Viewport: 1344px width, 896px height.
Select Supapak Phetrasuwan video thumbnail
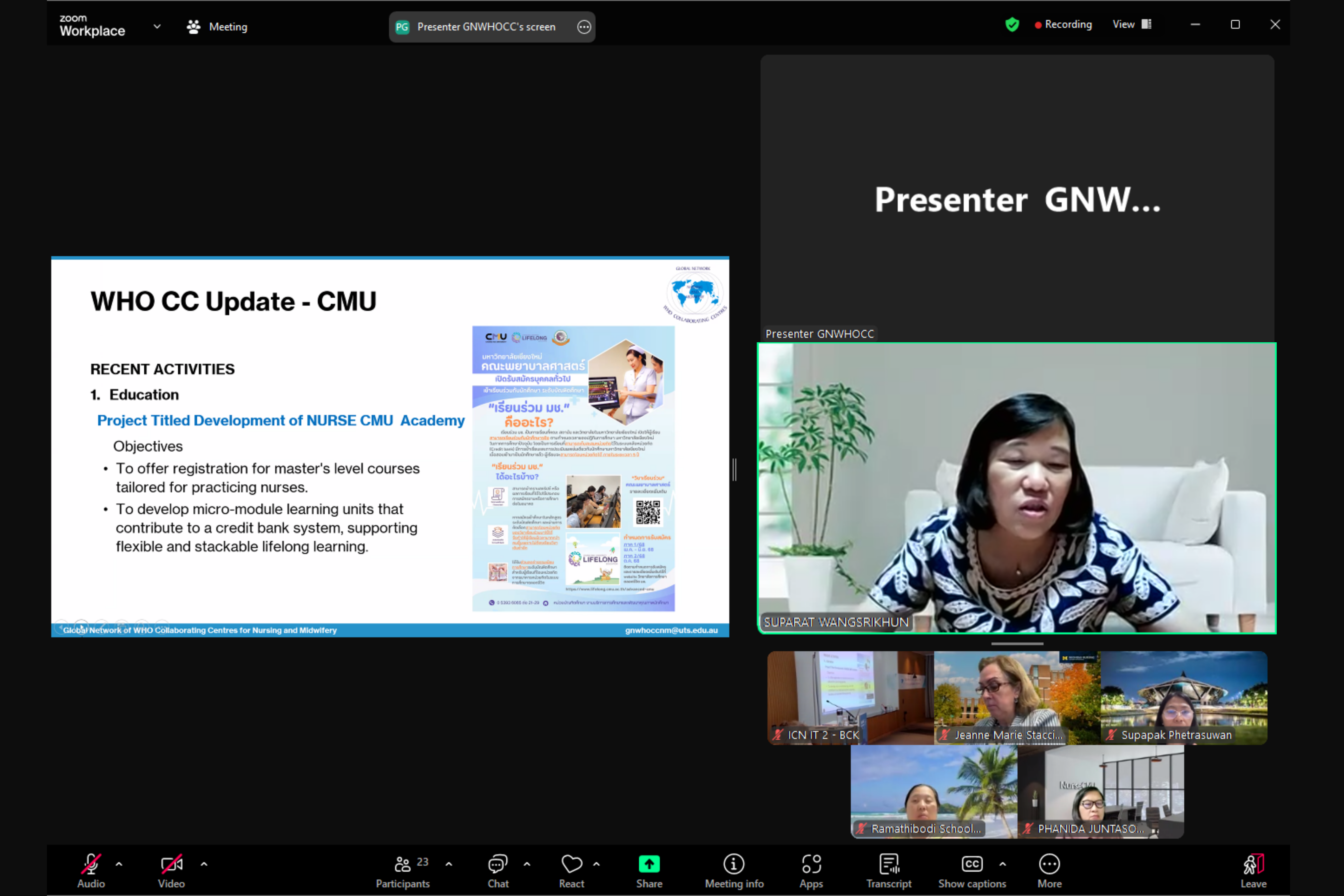click(x=1184, y=698)
